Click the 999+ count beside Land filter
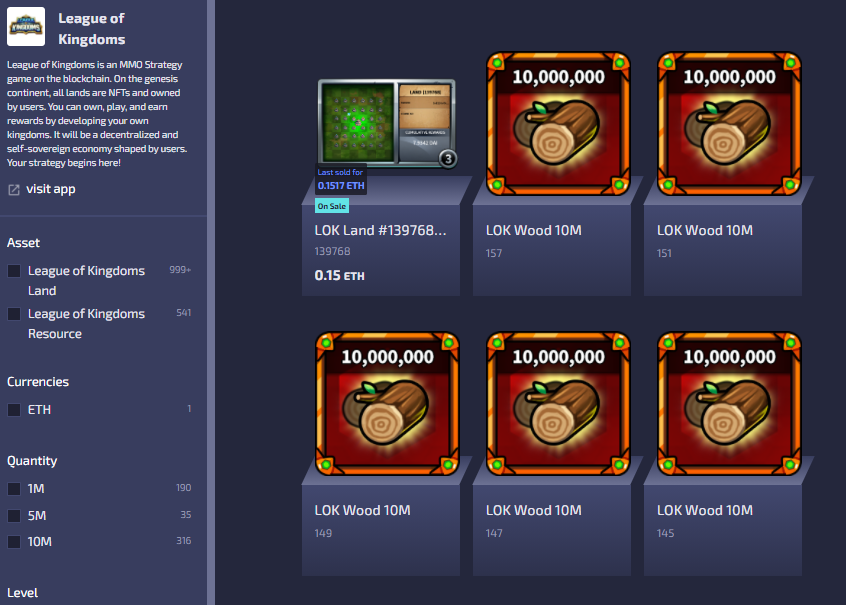 coord(180,269)
